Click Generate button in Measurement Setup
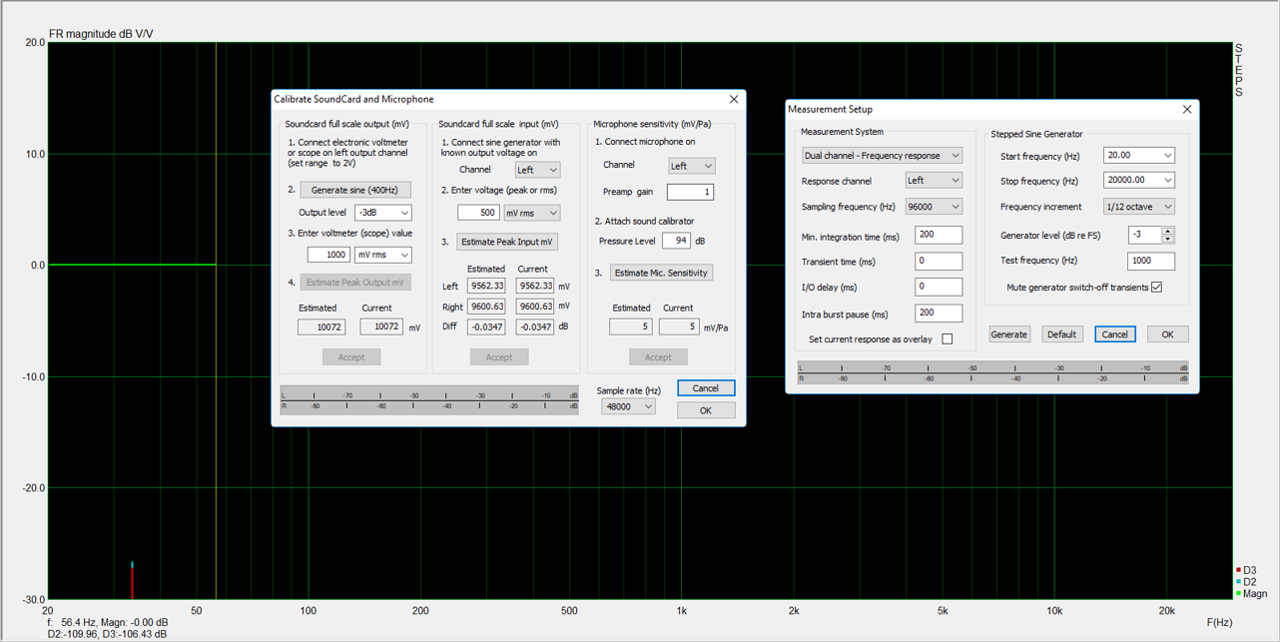1280x642 pixels. click(1009, 334)
